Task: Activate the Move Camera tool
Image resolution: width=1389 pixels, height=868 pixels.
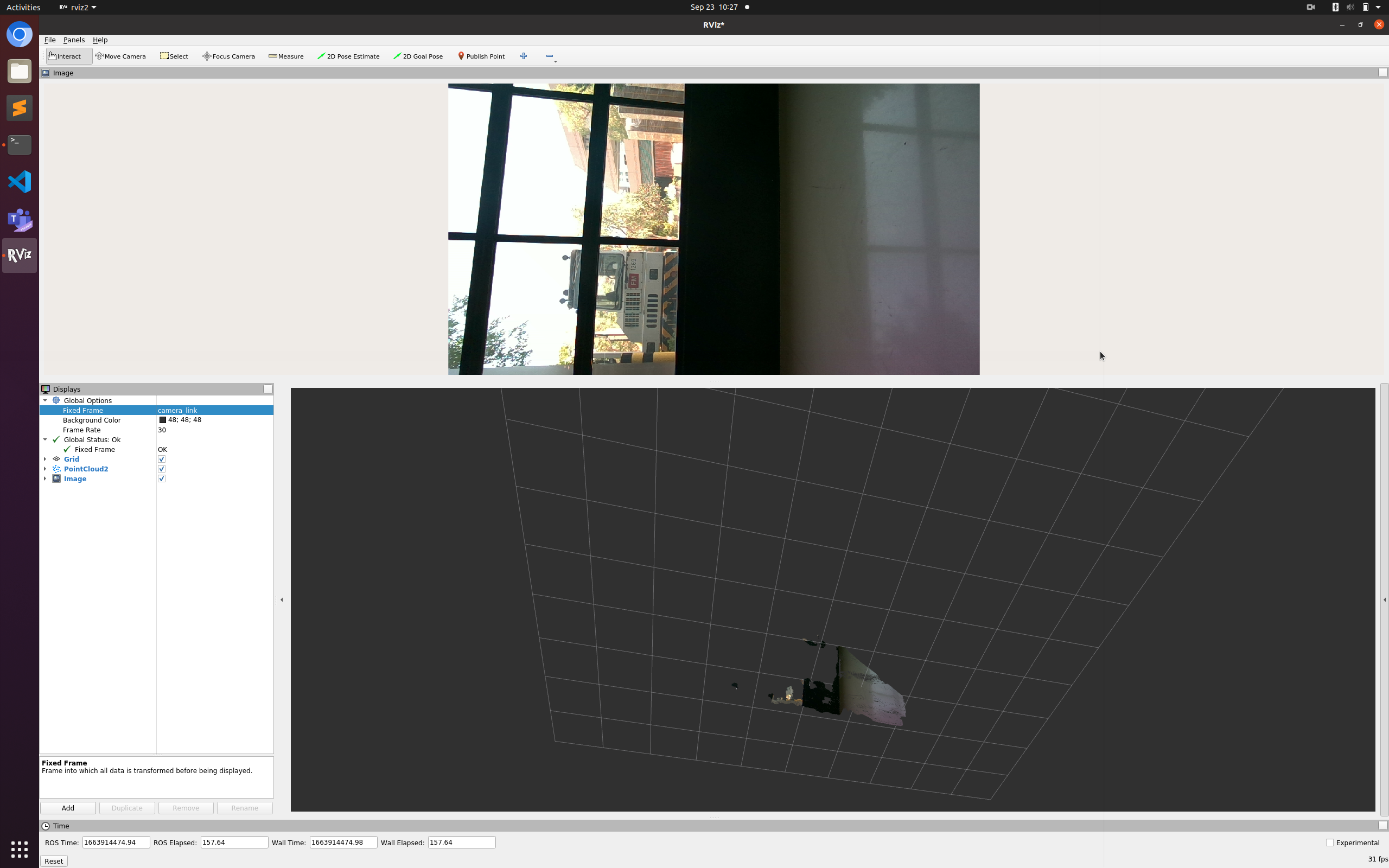Action: [121, 56]
